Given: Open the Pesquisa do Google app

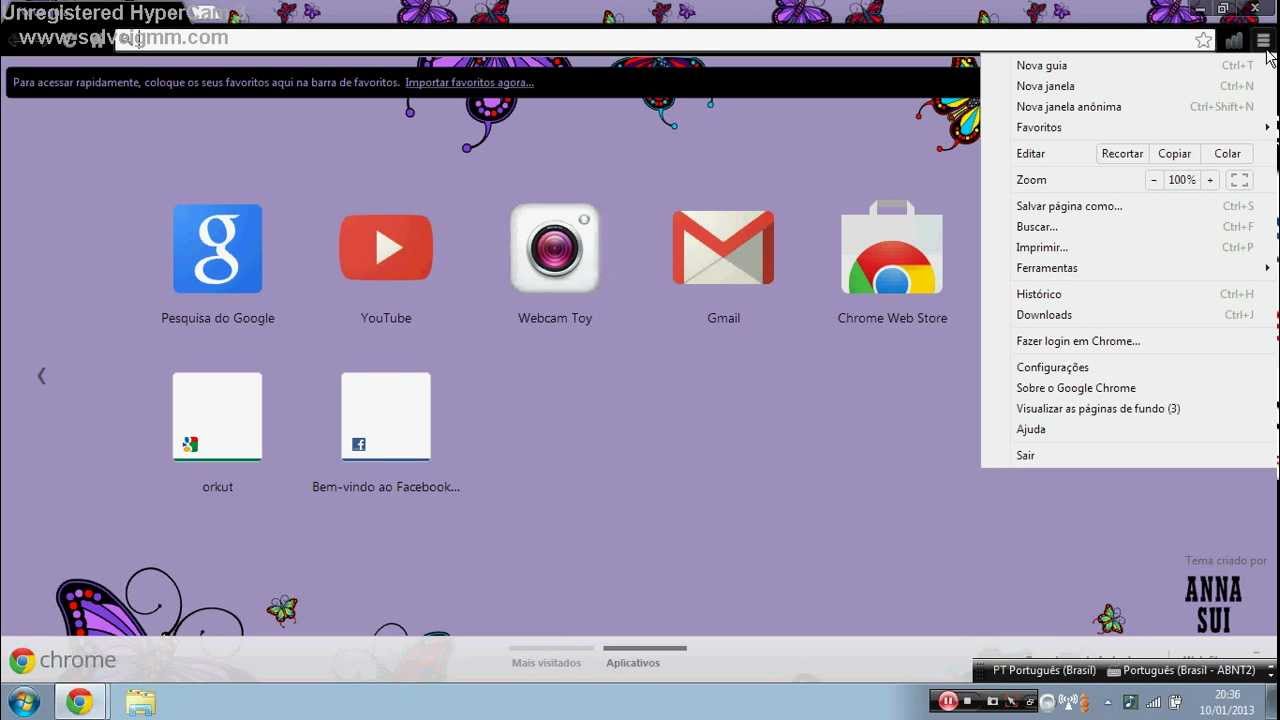Looking at the screenshot, I should [218, 249].
